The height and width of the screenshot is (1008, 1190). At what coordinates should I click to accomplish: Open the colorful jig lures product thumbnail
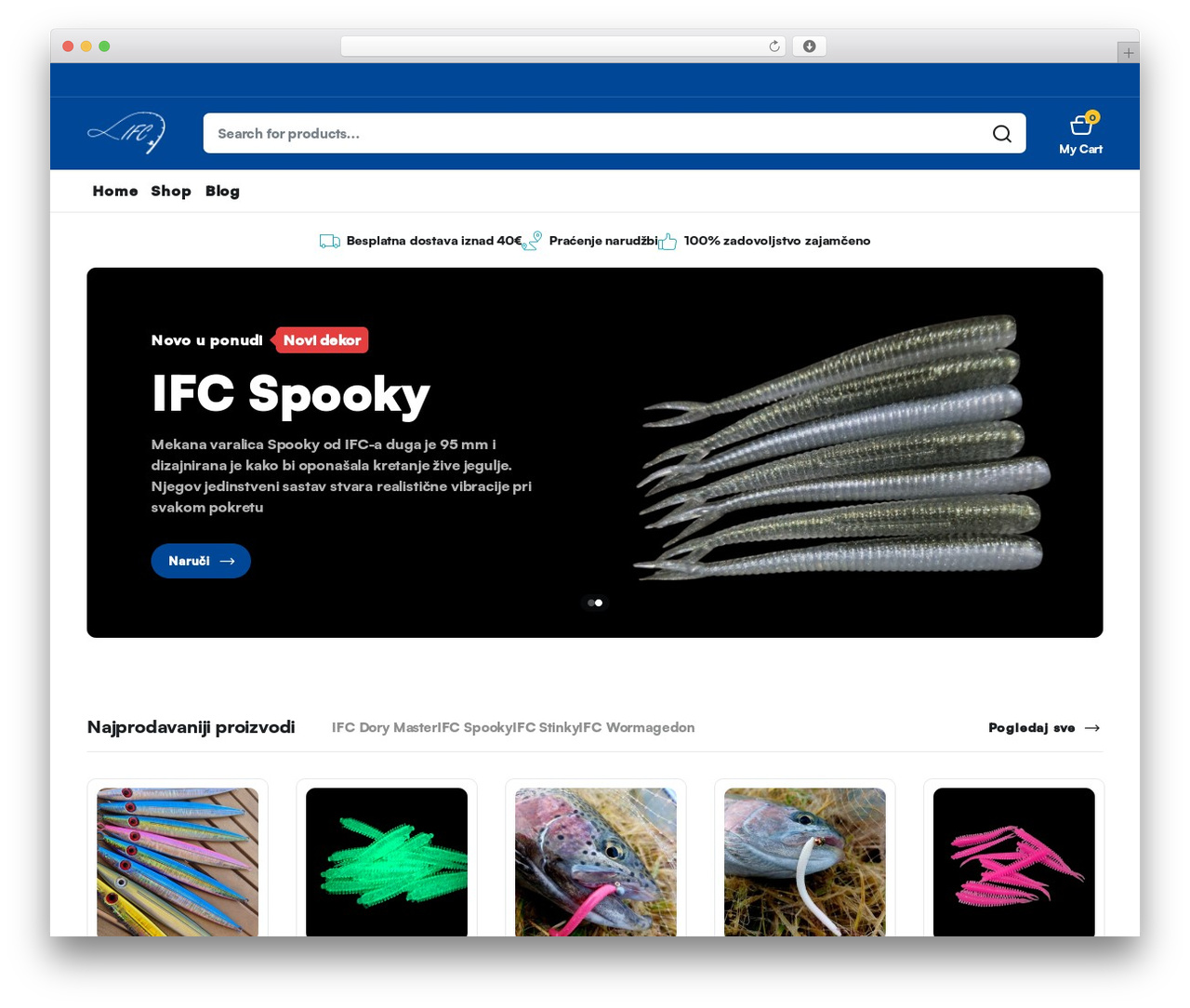tap(178, 862)
